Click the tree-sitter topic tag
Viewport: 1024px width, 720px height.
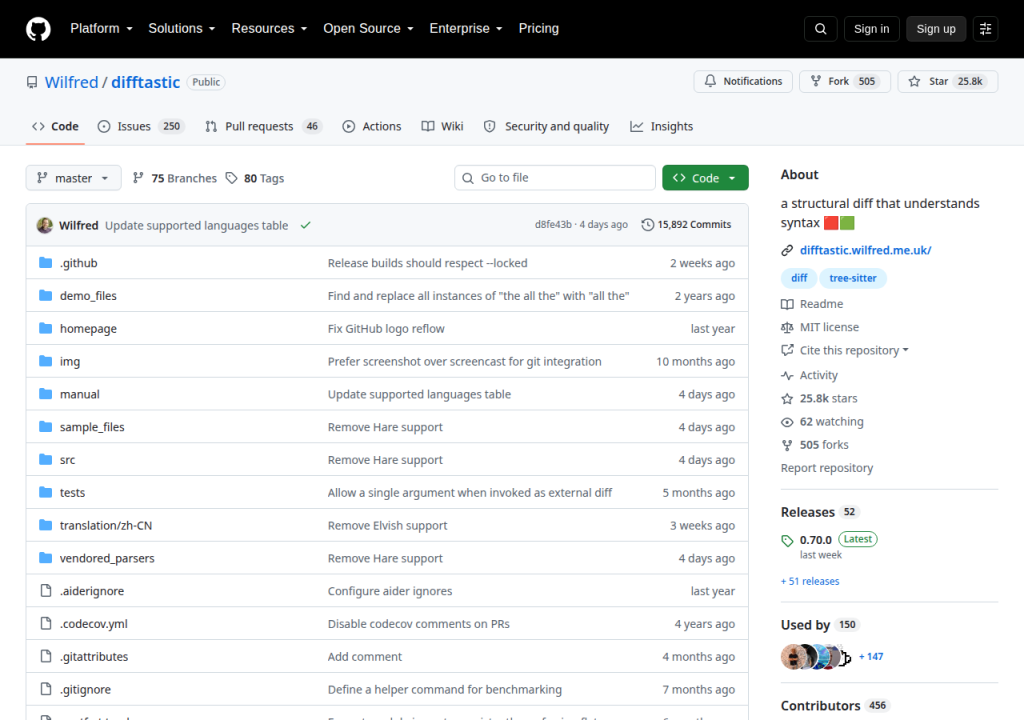click(853, 278)
